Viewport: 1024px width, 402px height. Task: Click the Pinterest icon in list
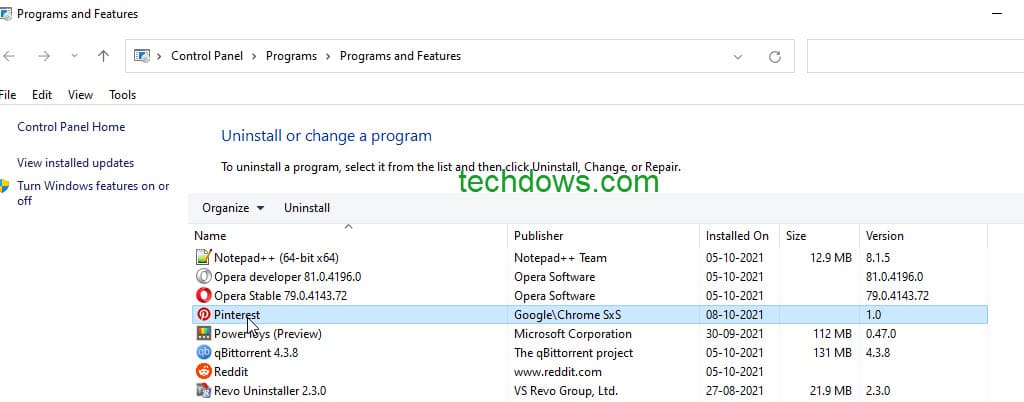204,315
